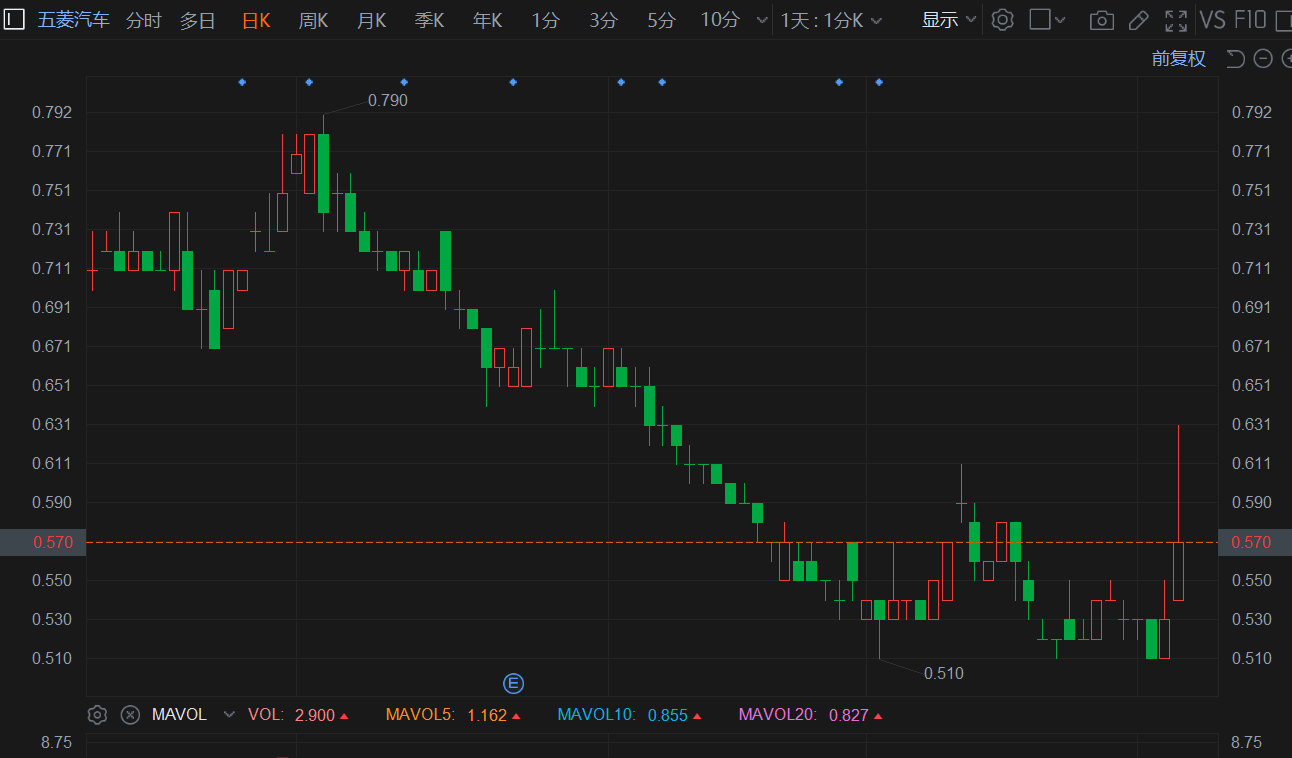This screenshot has width=1292, height=758.
Task: Select the pencil drawing tool
Action: pos(1138,20)
